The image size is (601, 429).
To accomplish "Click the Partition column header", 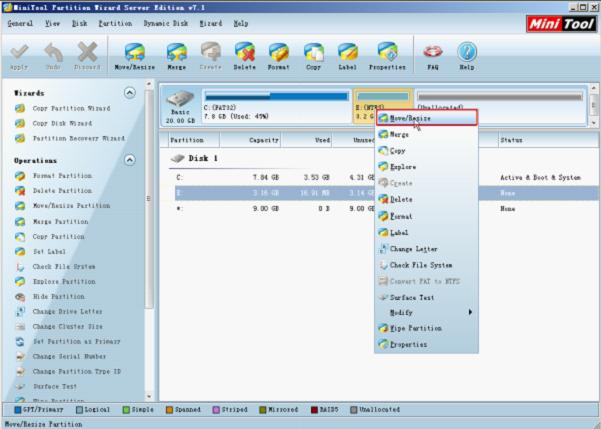I will [194, 140].
